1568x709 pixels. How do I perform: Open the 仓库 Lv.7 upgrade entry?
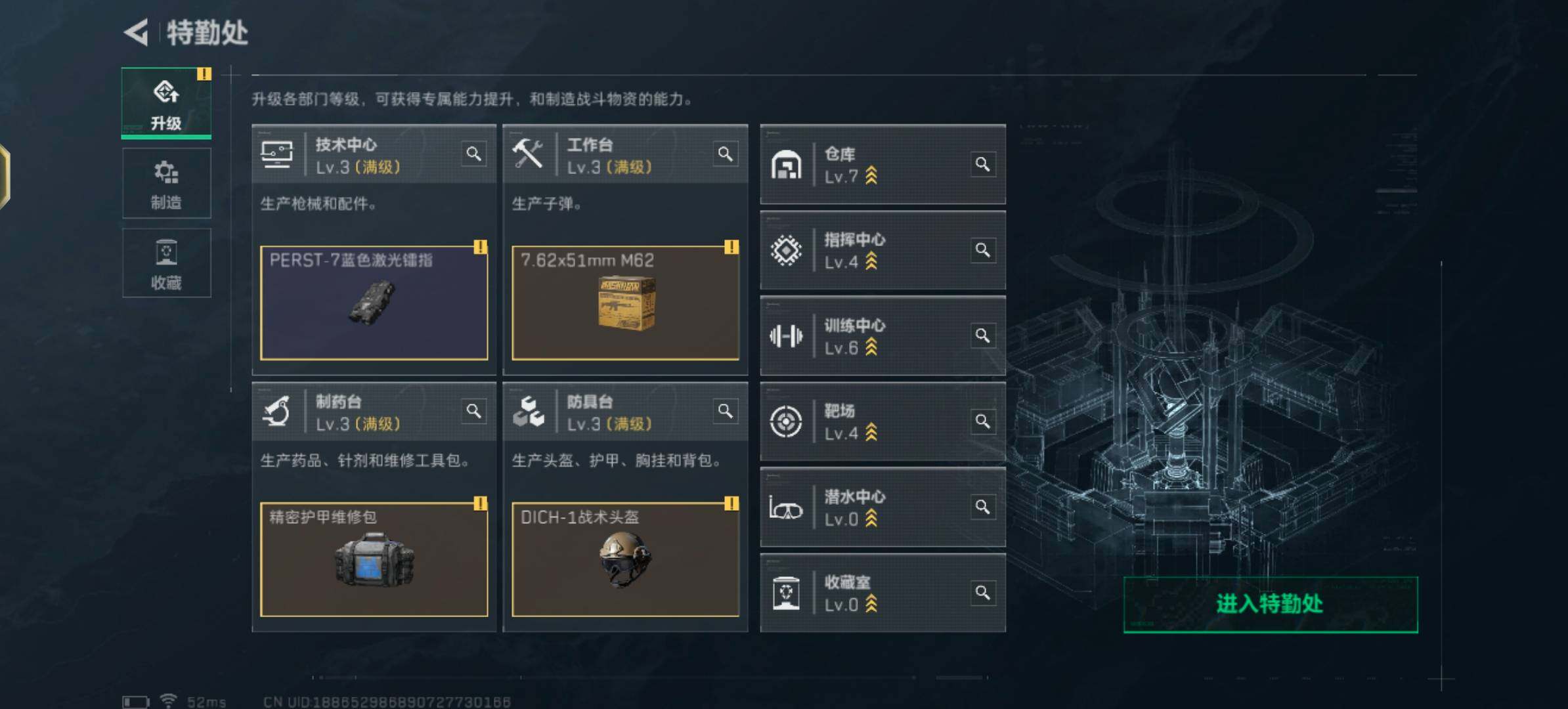882,164
